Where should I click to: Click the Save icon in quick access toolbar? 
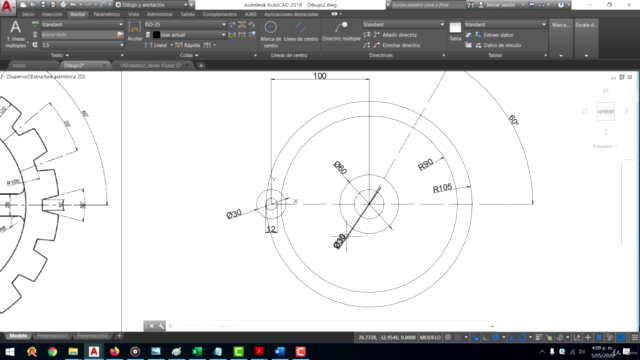point(43,4)
